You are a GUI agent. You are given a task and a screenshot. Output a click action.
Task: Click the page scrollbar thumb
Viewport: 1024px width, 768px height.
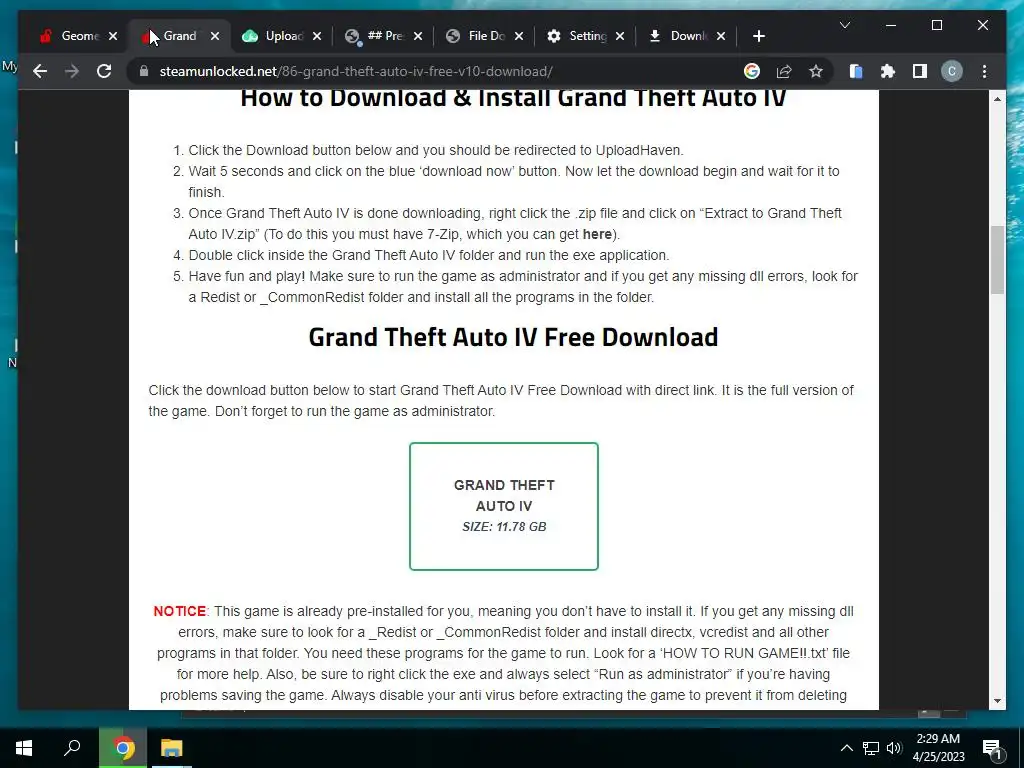(x=997, y=259)
